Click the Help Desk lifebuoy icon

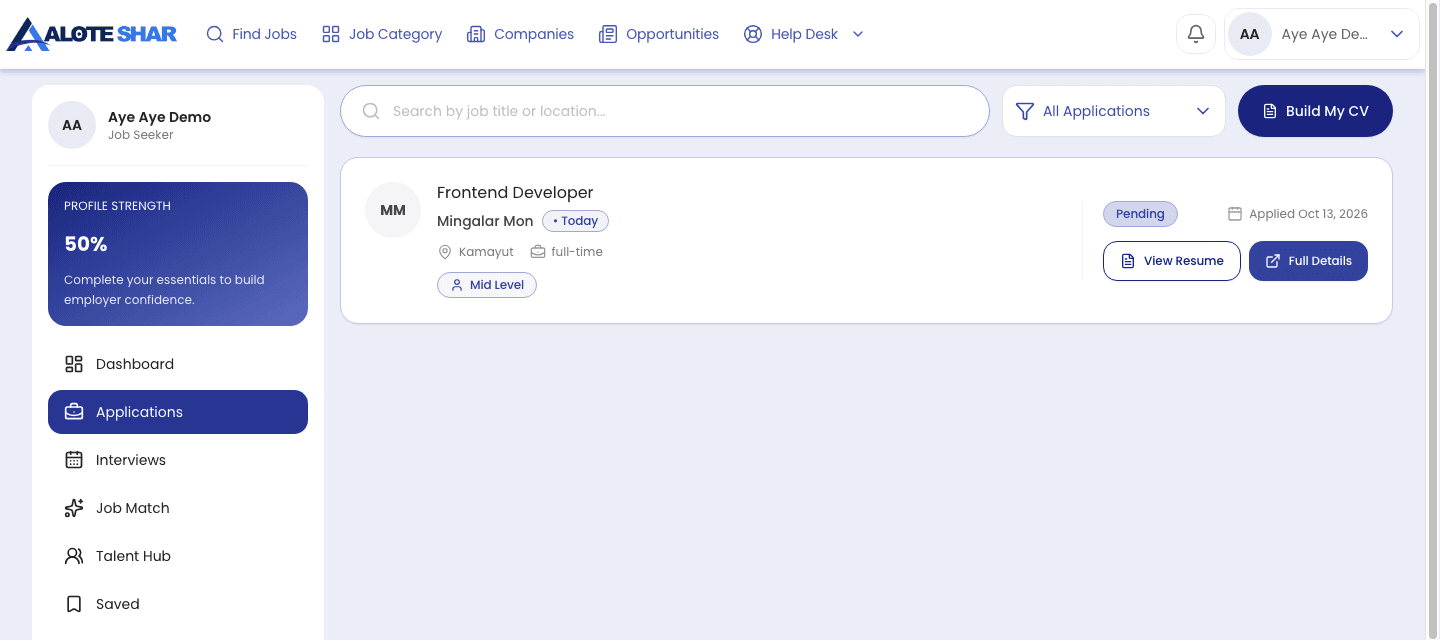click(753, 34)
